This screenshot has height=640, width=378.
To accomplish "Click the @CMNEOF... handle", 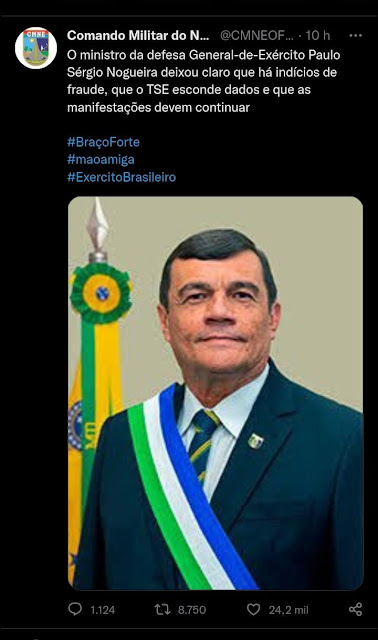I will pyautogui.click(x=256, y=36).
